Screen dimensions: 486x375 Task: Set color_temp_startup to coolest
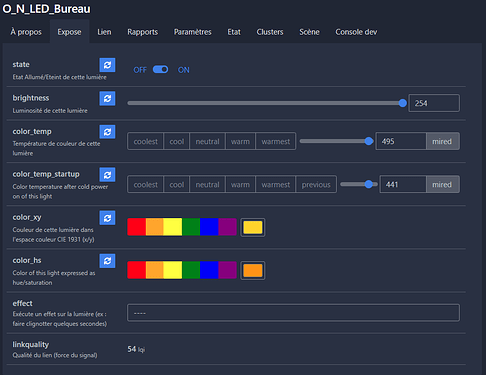[146, 184]
